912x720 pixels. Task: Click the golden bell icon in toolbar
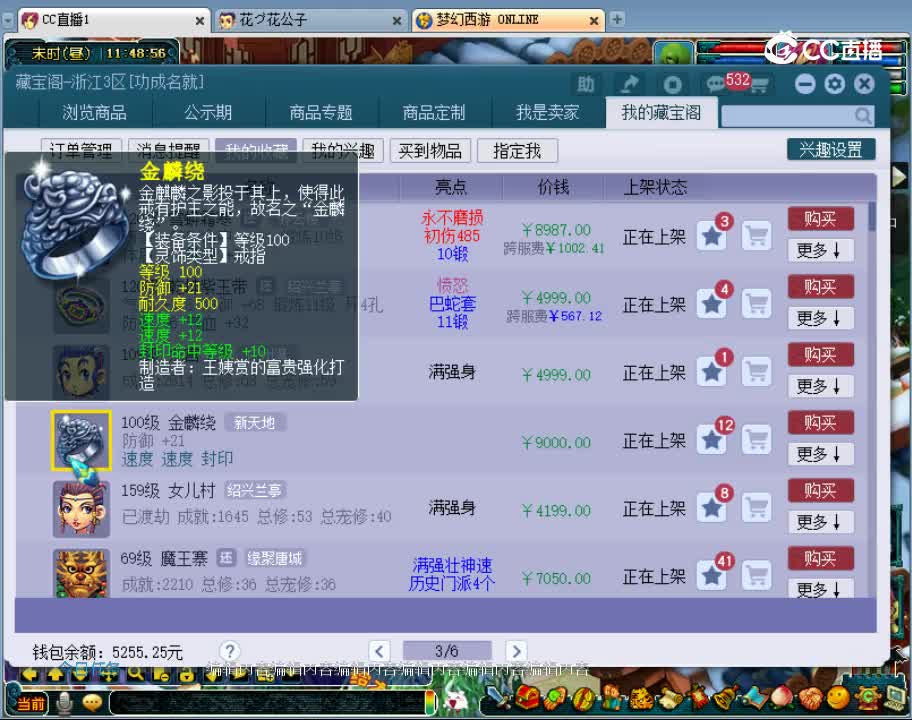pos(727,697)
